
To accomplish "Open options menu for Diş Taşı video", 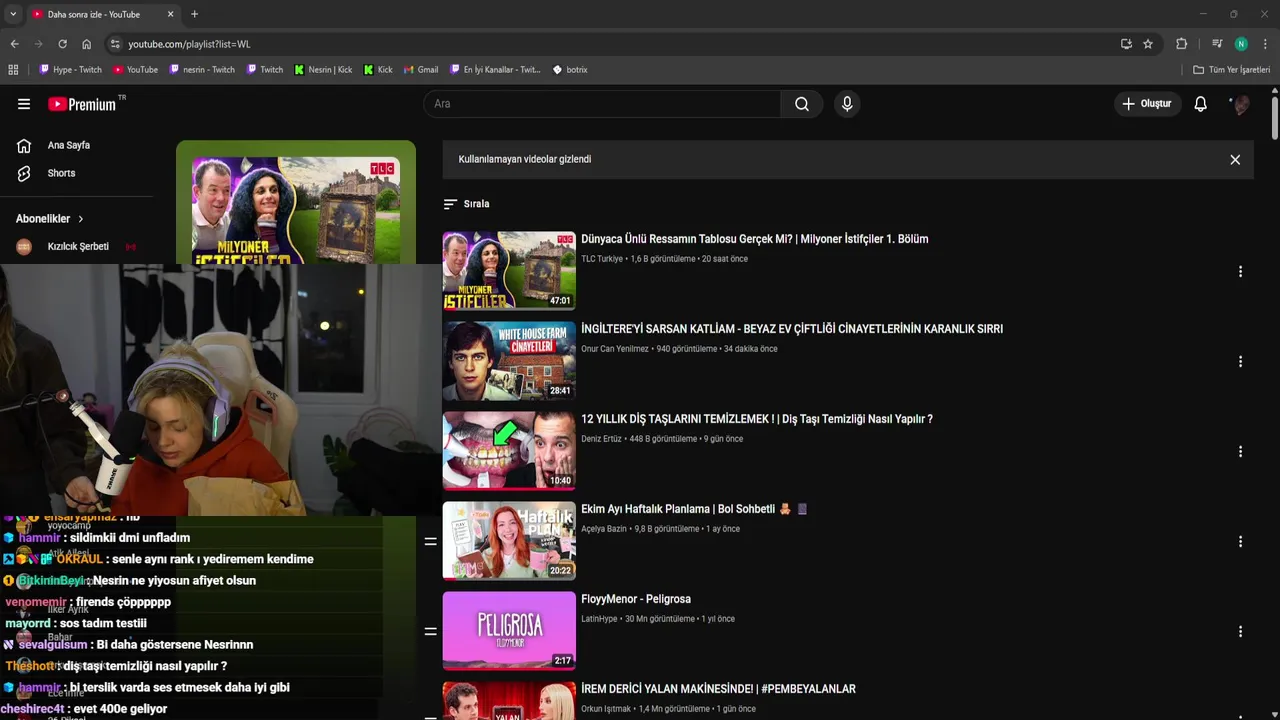I will point(1240,451).
